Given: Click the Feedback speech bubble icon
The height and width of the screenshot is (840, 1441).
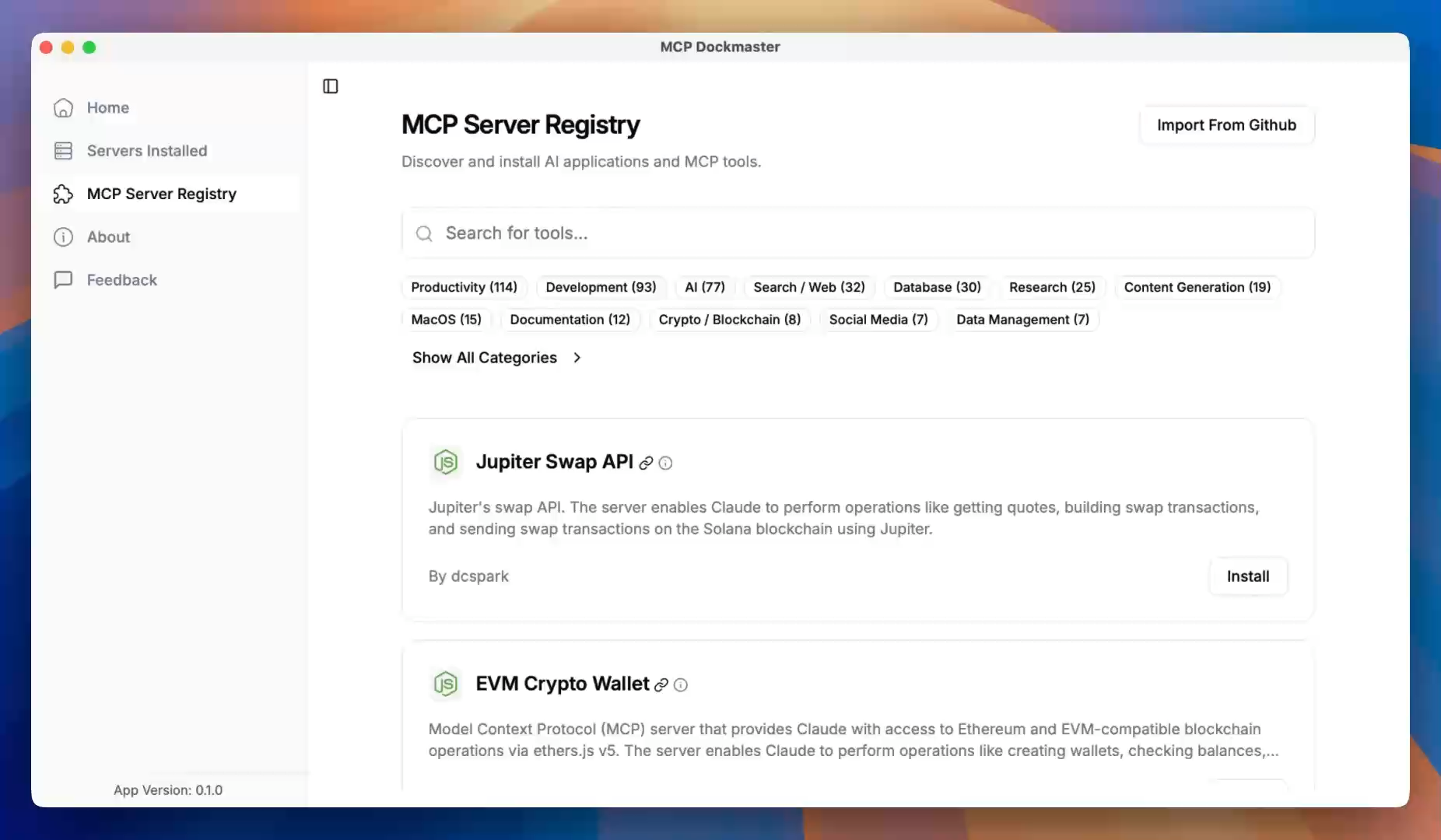Looking at the screenshot, I should point(63,280).
